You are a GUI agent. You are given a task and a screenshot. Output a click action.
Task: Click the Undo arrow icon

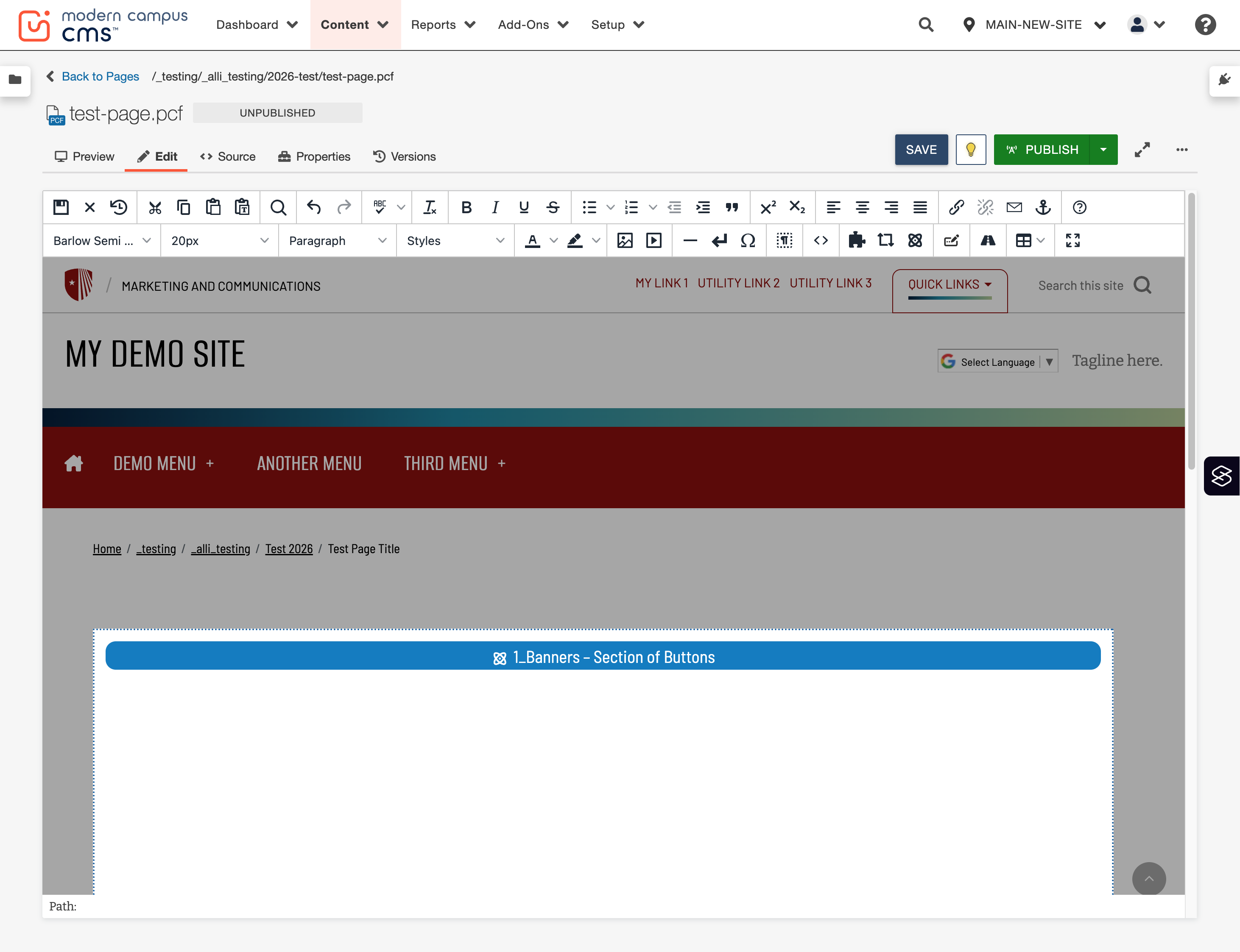313,207
